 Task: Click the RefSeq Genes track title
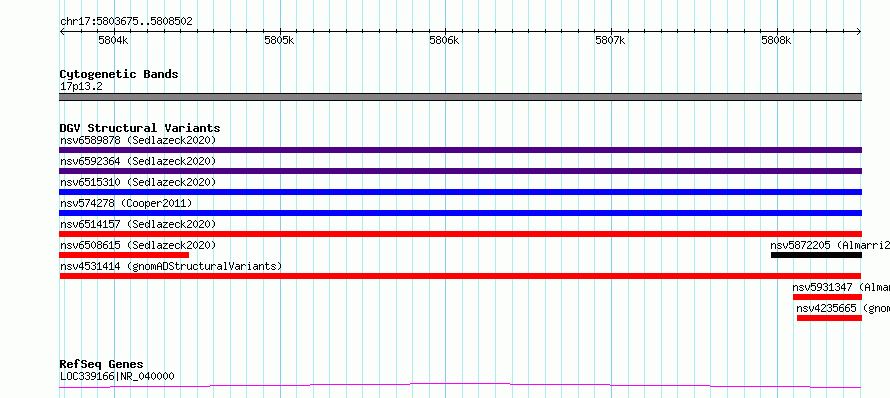click(x=101, y=364)
